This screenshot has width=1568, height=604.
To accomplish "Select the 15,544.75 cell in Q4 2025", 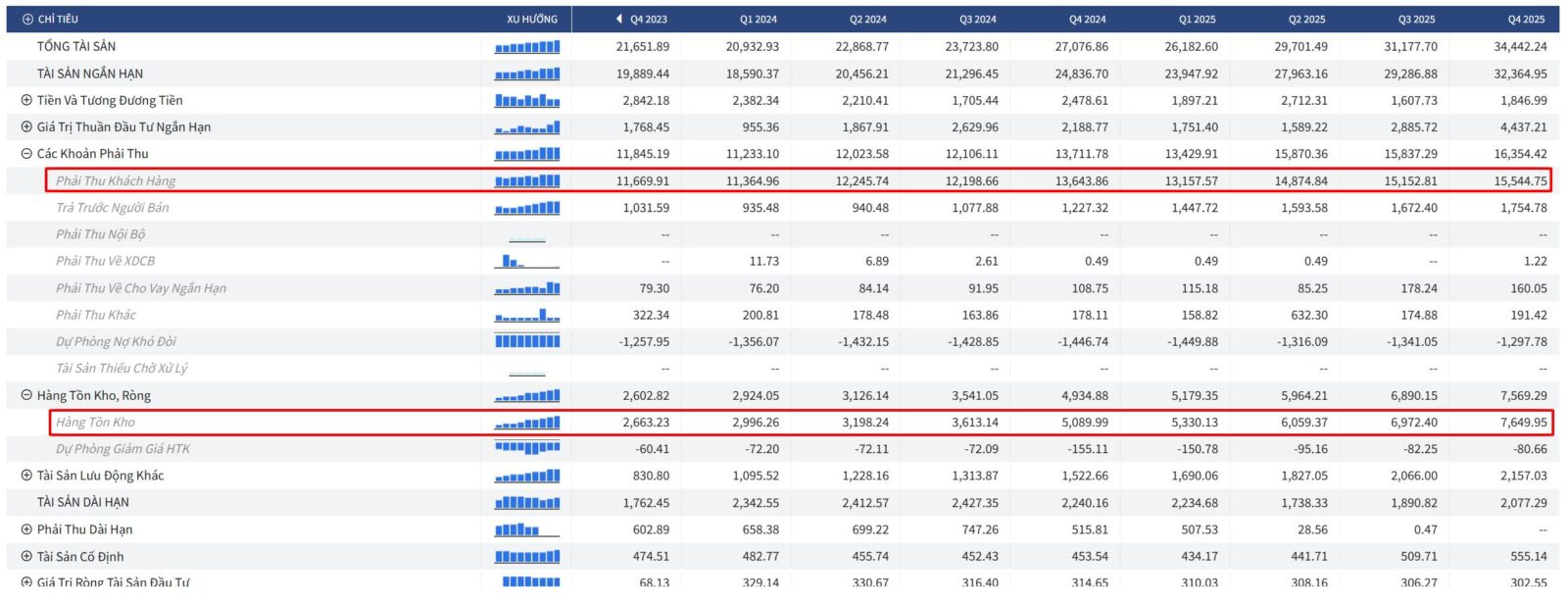I will pos(1520,181).
